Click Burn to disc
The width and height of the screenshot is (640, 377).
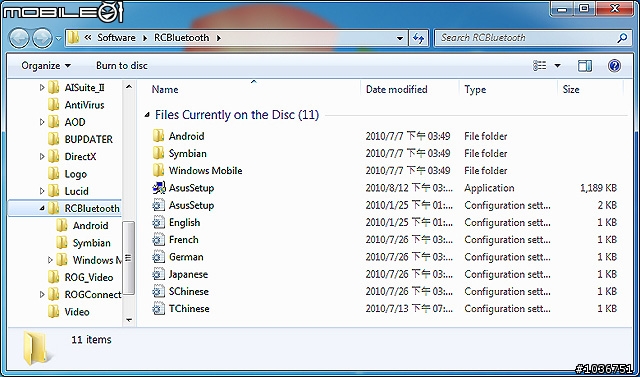pyautogui.click(x=122, y=66)
